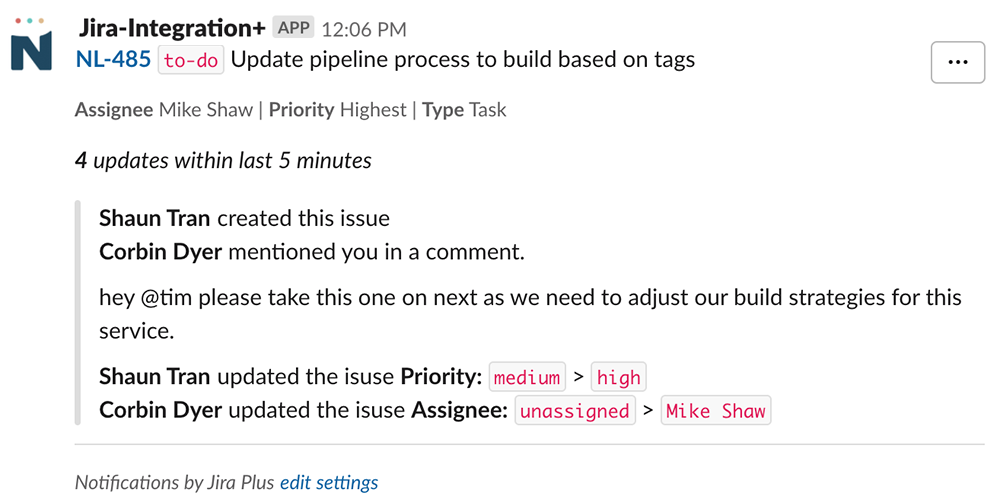Viewport: 1000px width, 500px height.
Task: Click the edit settings link
Action: click(329, 482)
